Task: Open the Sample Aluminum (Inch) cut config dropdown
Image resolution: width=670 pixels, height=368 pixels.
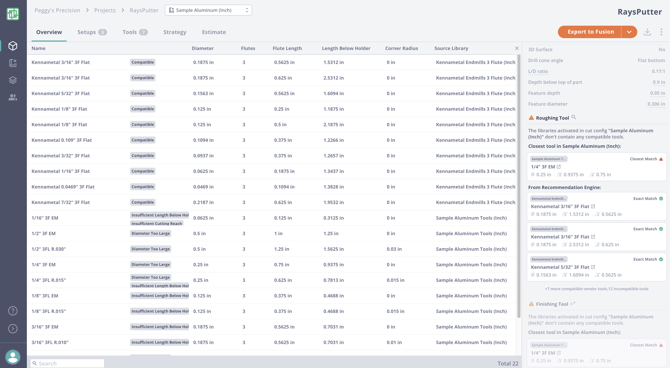Action: pyautogui.click(x=209, y=10)
